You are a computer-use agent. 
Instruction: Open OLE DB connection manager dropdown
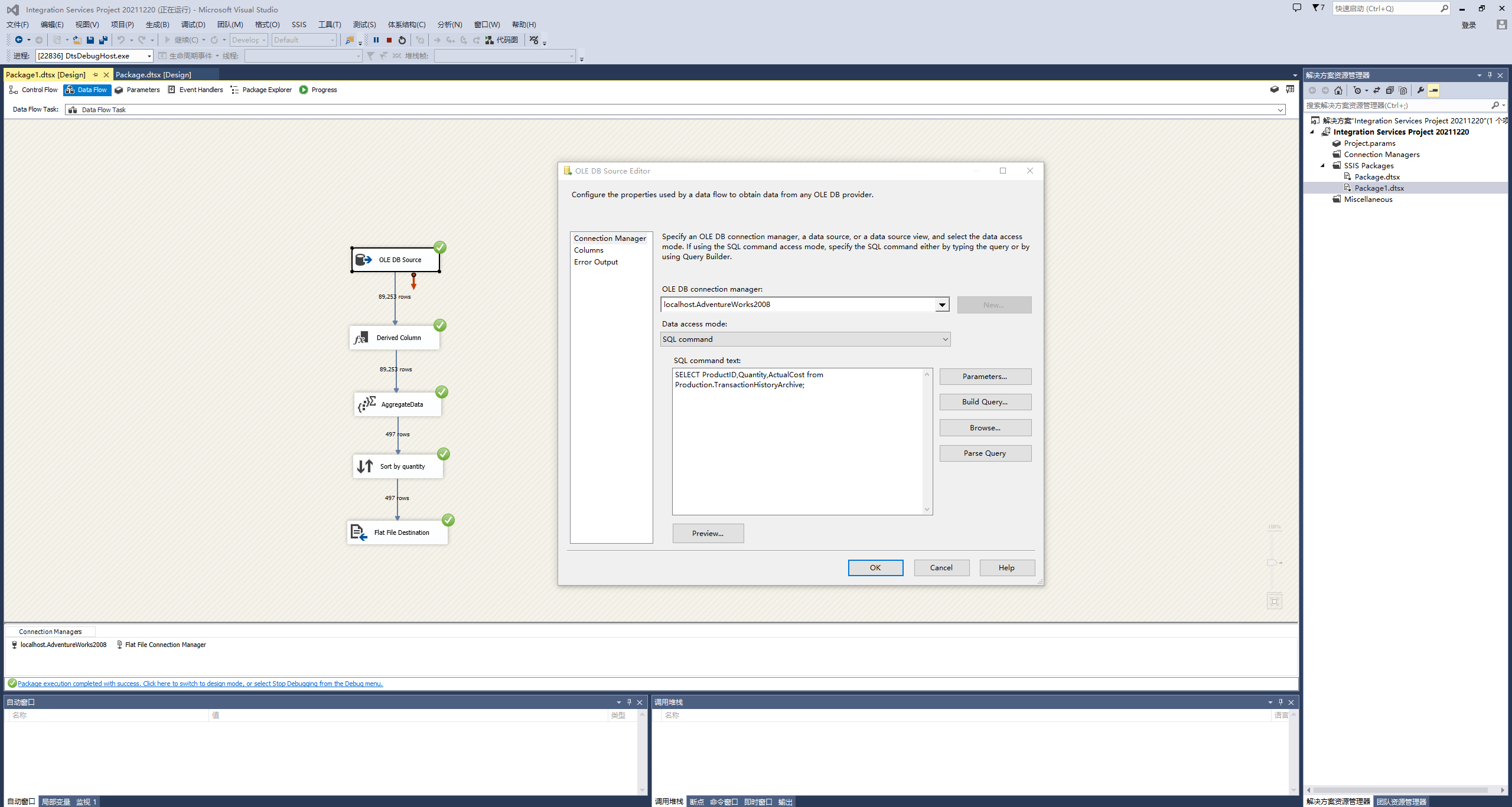point(942,305)
